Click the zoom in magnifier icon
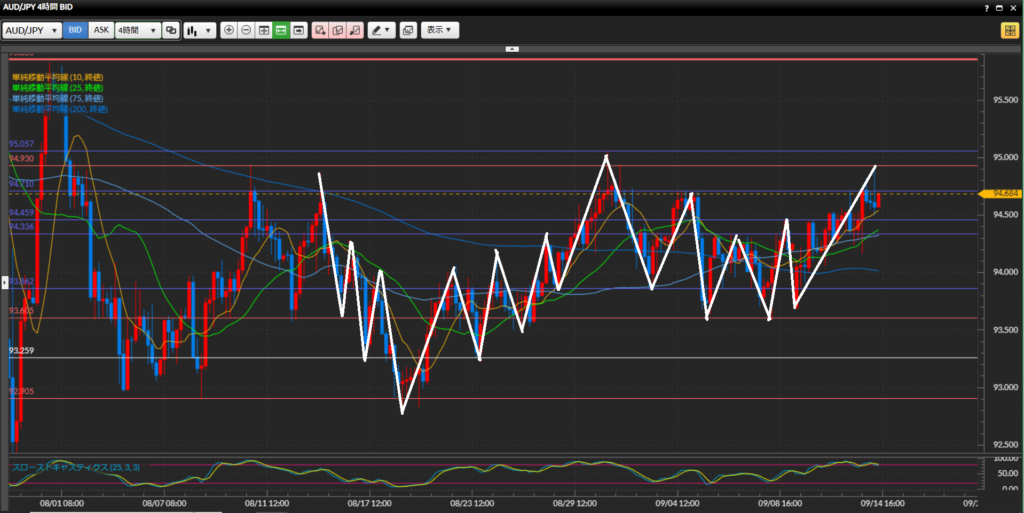1024x513 pixels. [x=229, y=30]
